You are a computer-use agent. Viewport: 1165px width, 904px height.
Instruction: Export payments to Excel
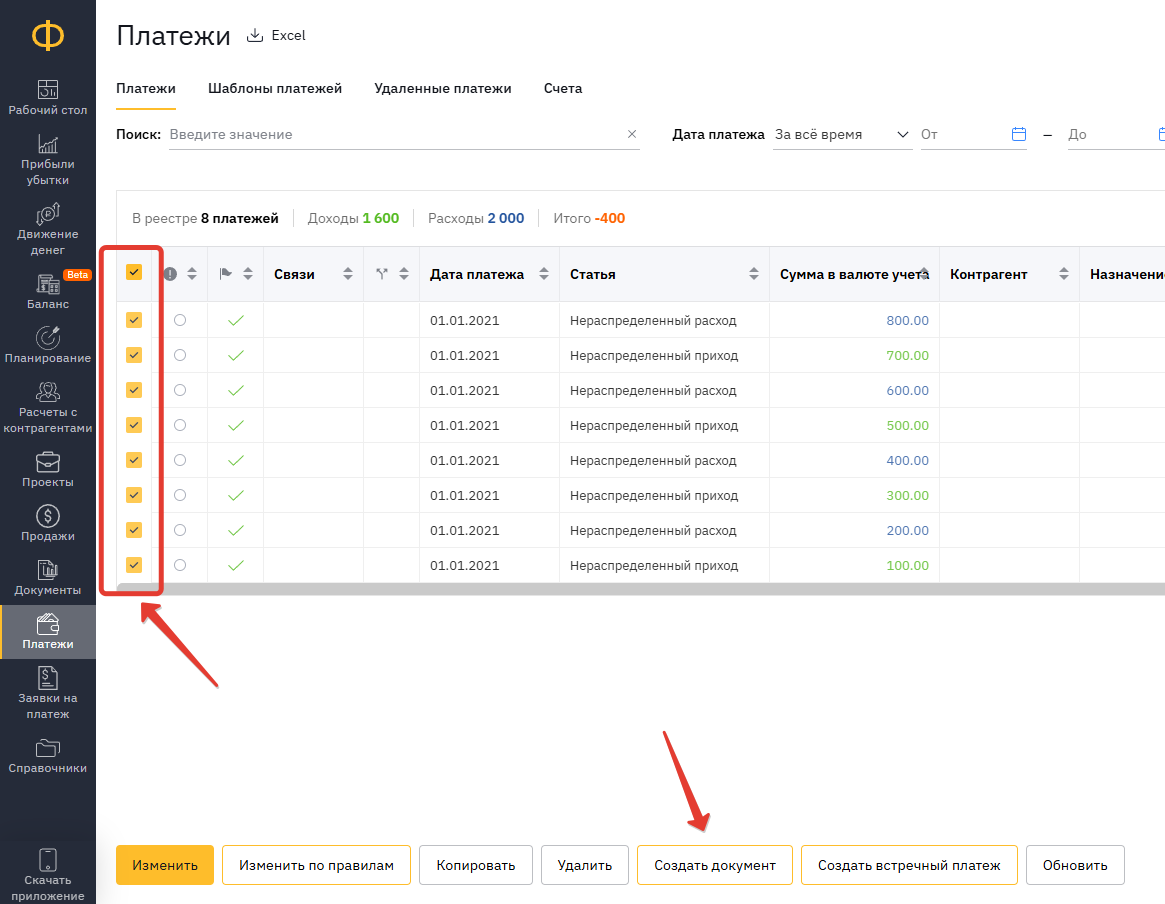click(x=276, y=36)
